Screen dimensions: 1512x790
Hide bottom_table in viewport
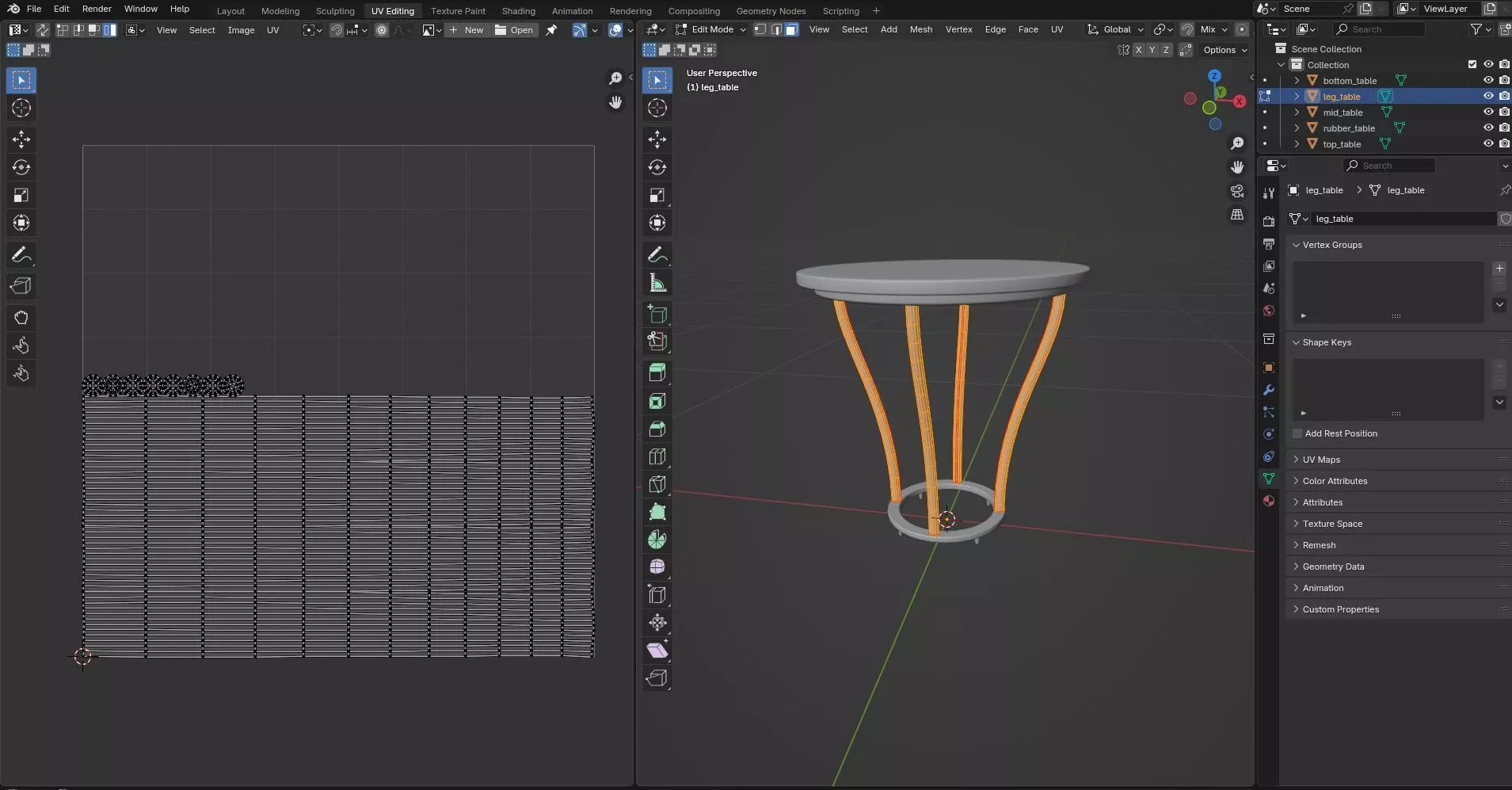[1488, 80]
